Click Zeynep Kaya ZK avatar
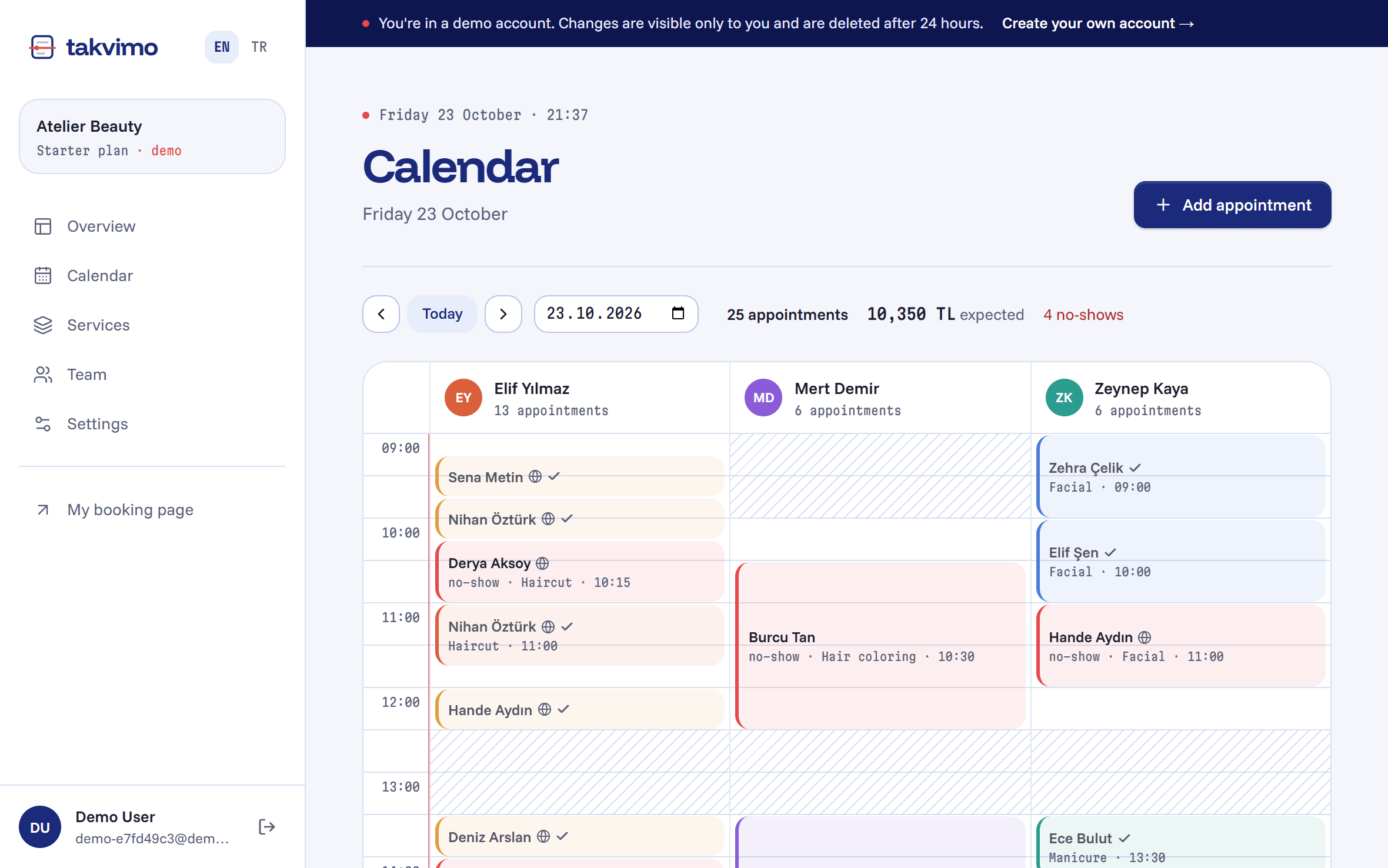 click(1064, 398)
